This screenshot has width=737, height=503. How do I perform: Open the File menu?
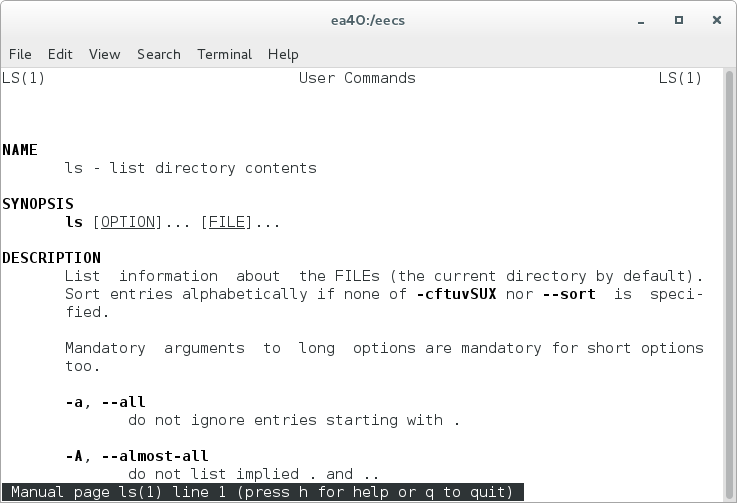(20, 55)
